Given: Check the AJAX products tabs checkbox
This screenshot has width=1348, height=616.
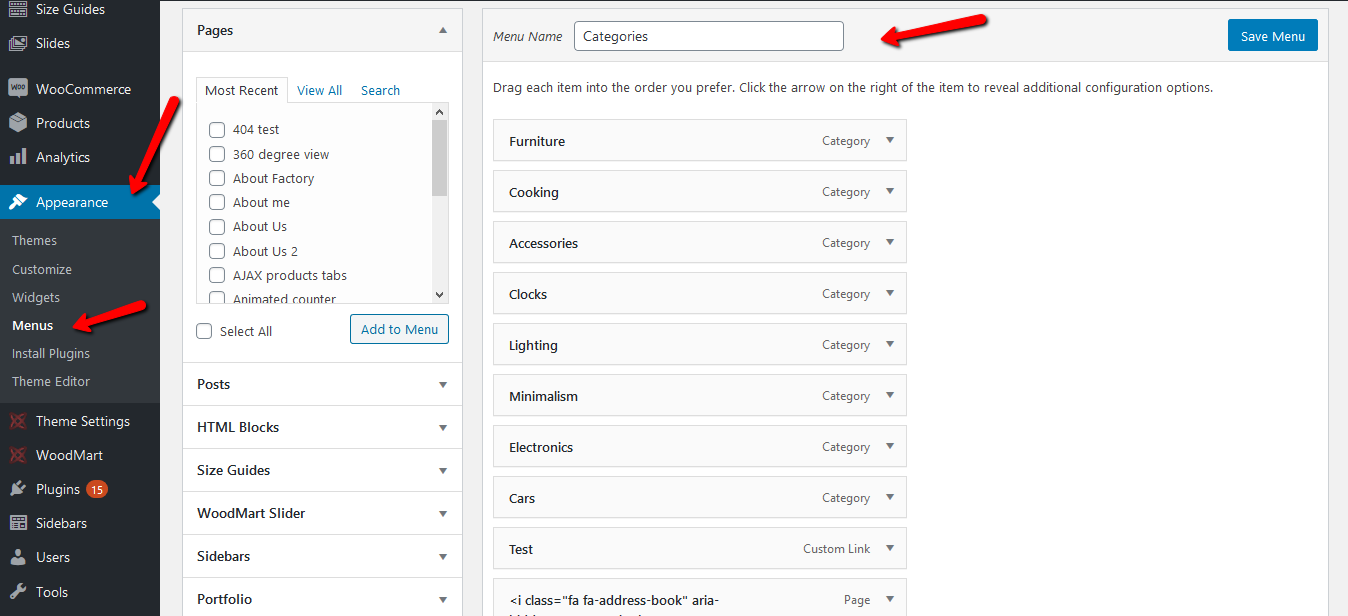Looking at the screenshot, I should click(x=216, y=275).
